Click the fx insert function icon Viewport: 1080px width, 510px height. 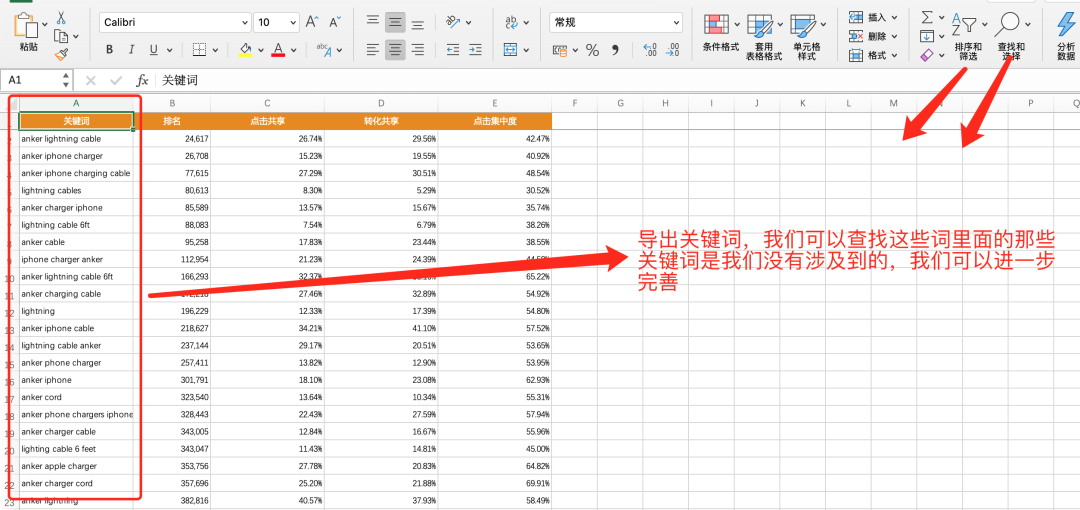(142, 80)
